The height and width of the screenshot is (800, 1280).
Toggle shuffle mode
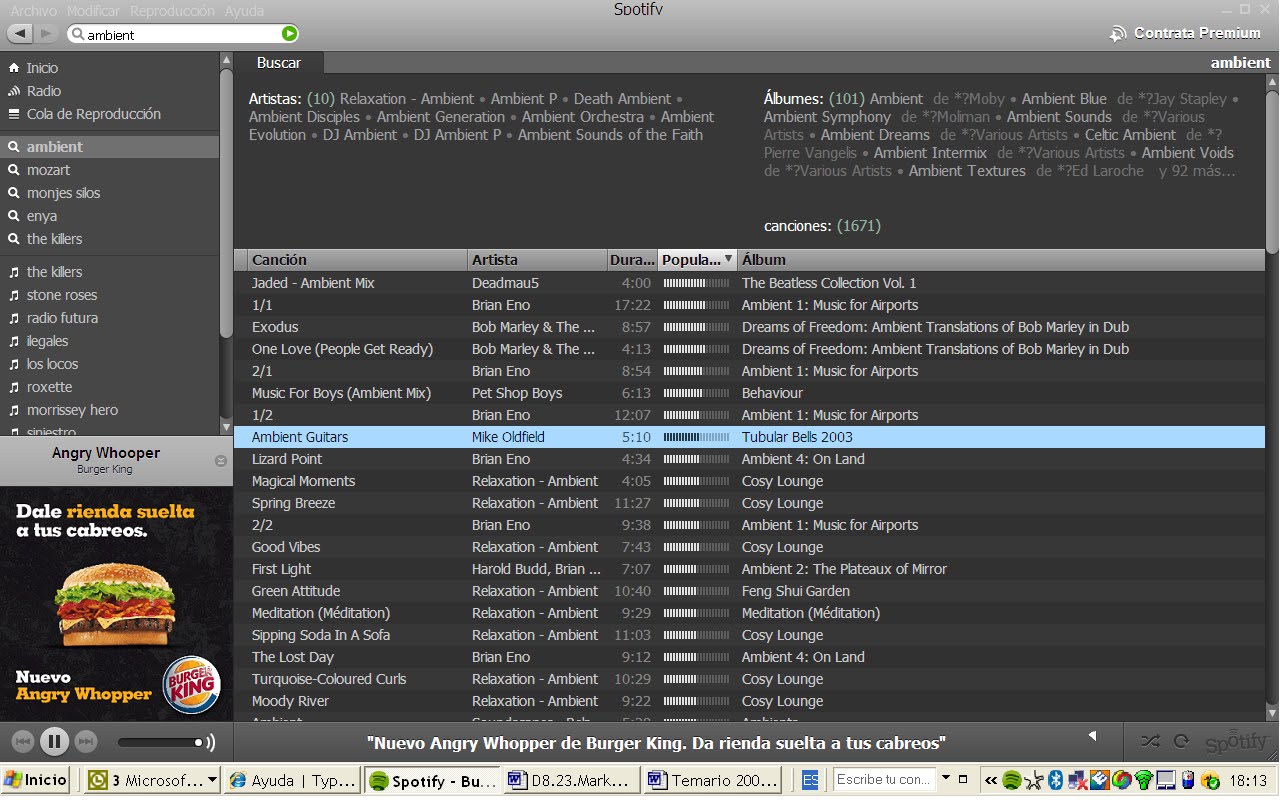click(1150, 742)
